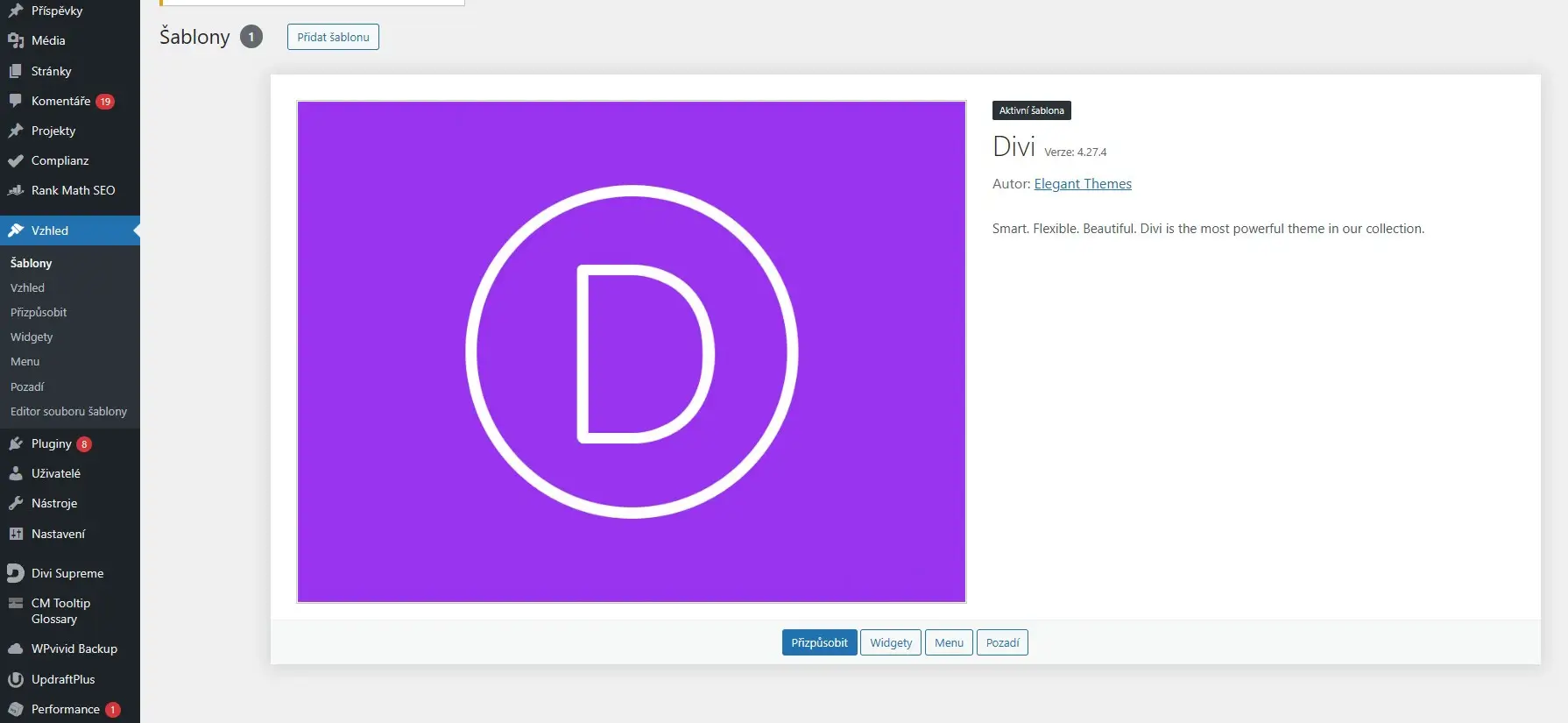Screen dimensions: 1568x723
Task: Click the Divi Supreme logo icon
Action: pos(16,573)
